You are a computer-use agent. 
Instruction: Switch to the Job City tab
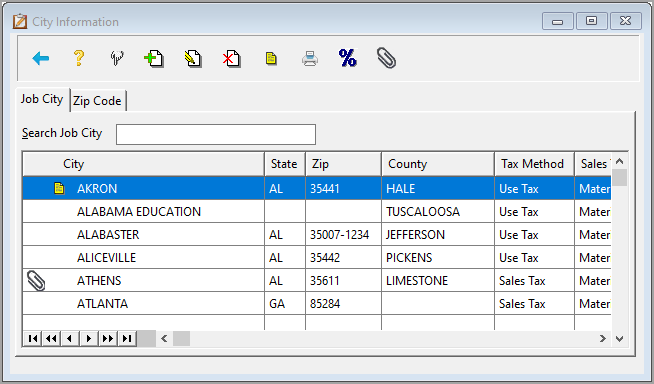point(42,99)
